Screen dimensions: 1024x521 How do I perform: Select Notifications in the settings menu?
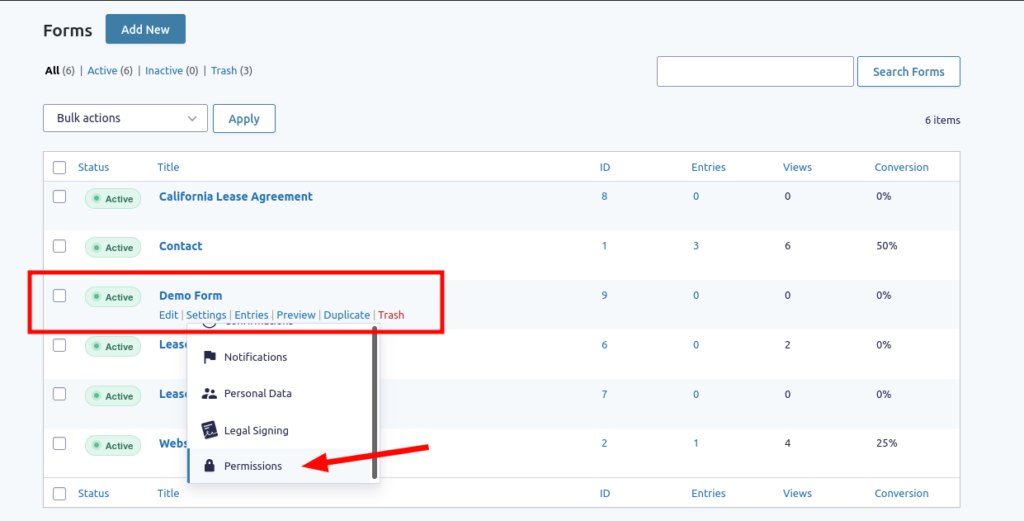(282, 357)
